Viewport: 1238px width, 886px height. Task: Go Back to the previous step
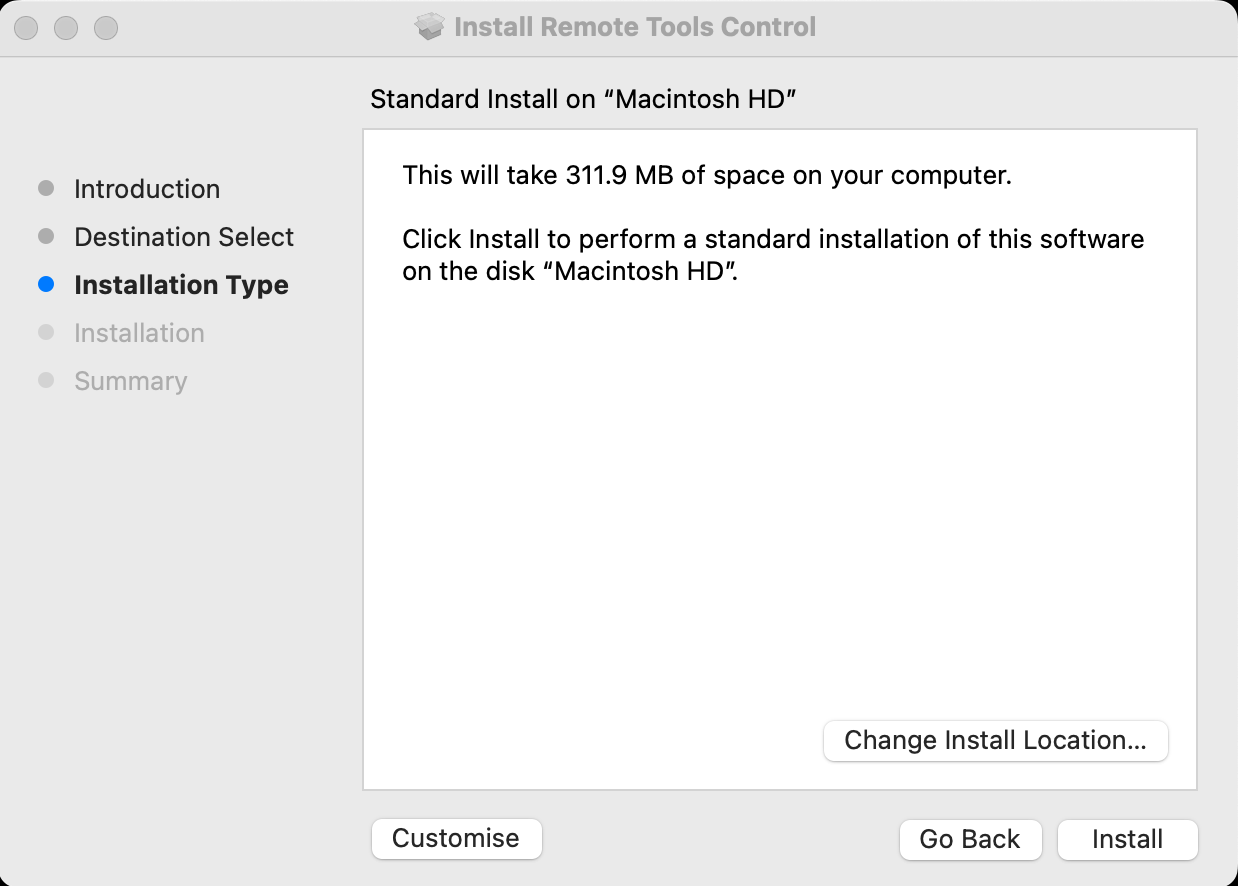pyautogui.click(x=970, y=839)
